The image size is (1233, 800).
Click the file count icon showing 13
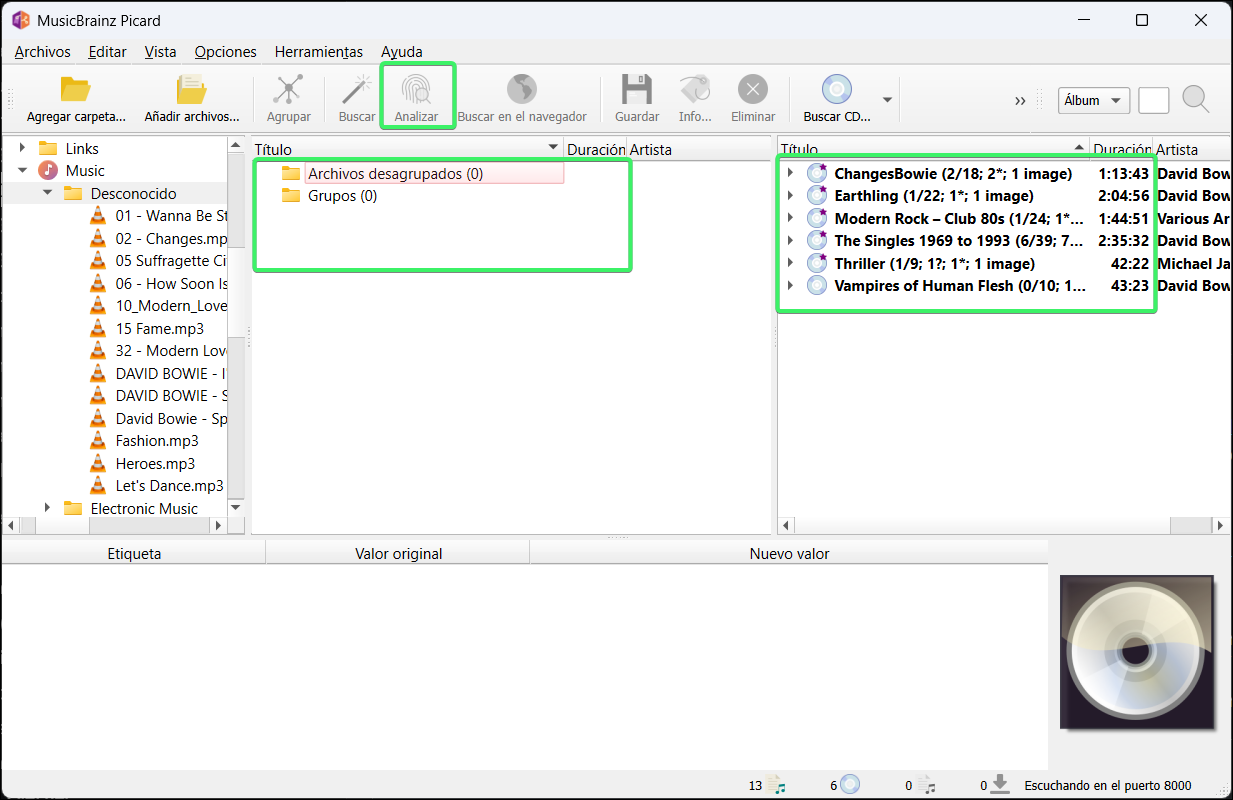777,785
